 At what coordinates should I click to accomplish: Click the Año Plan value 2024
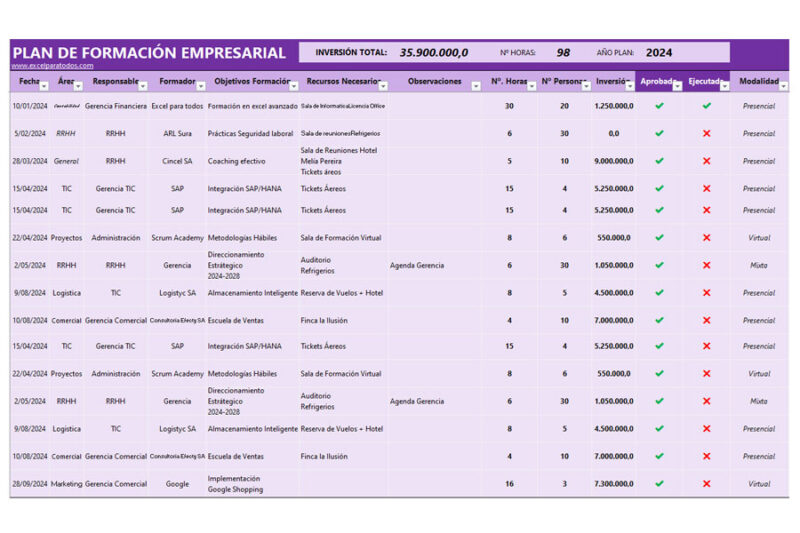pyautogui.click(x=659, y=53)
